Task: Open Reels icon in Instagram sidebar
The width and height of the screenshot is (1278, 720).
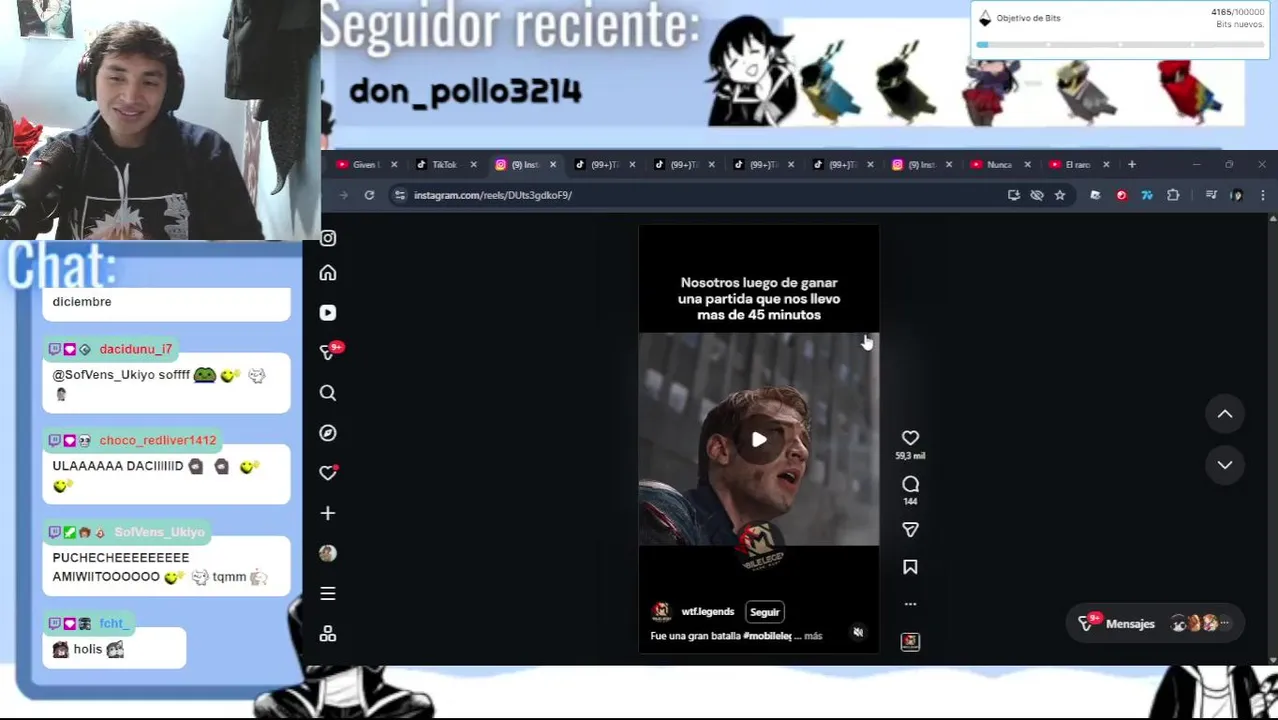Action: tap(328, 313)
